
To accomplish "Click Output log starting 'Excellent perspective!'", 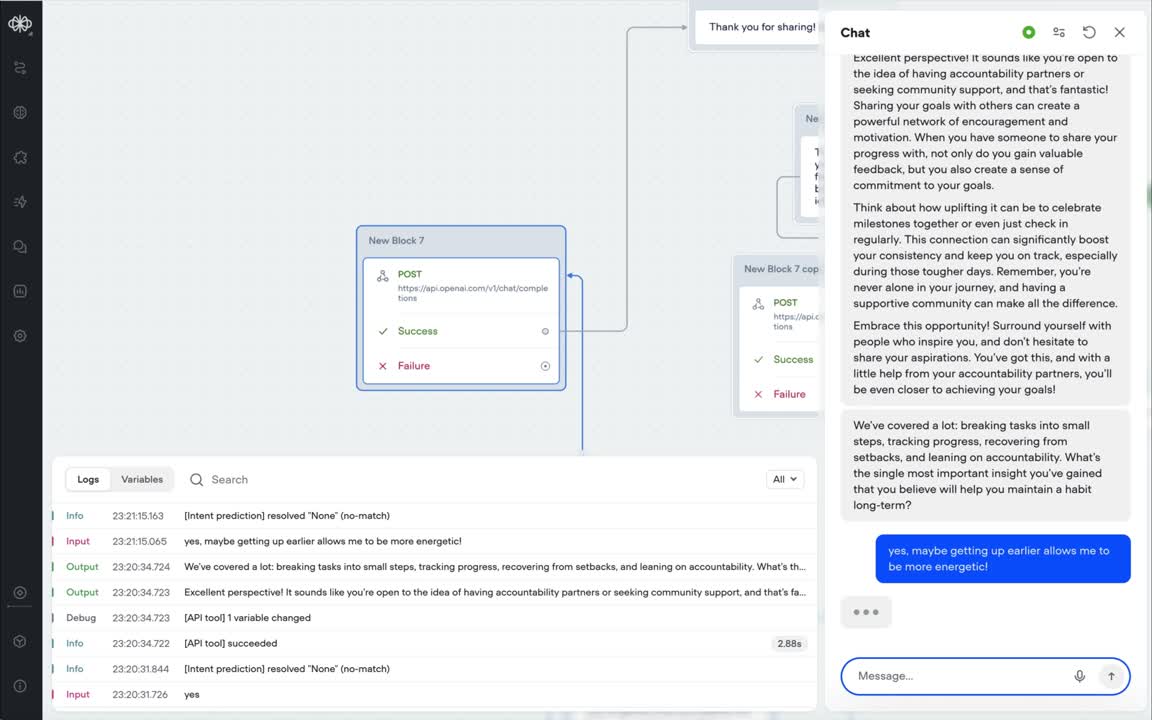I will pos(435,592).
